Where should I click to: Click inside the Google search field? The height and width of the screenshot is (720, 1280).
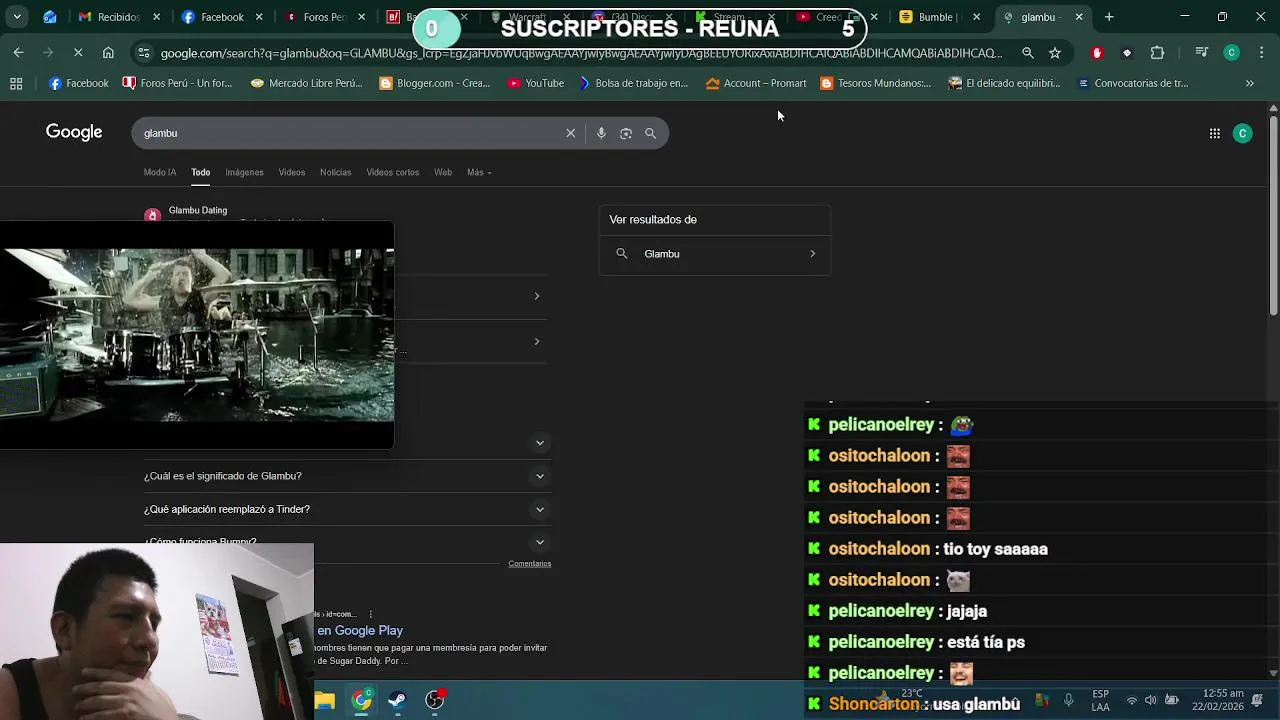click(x=350, y=133)
